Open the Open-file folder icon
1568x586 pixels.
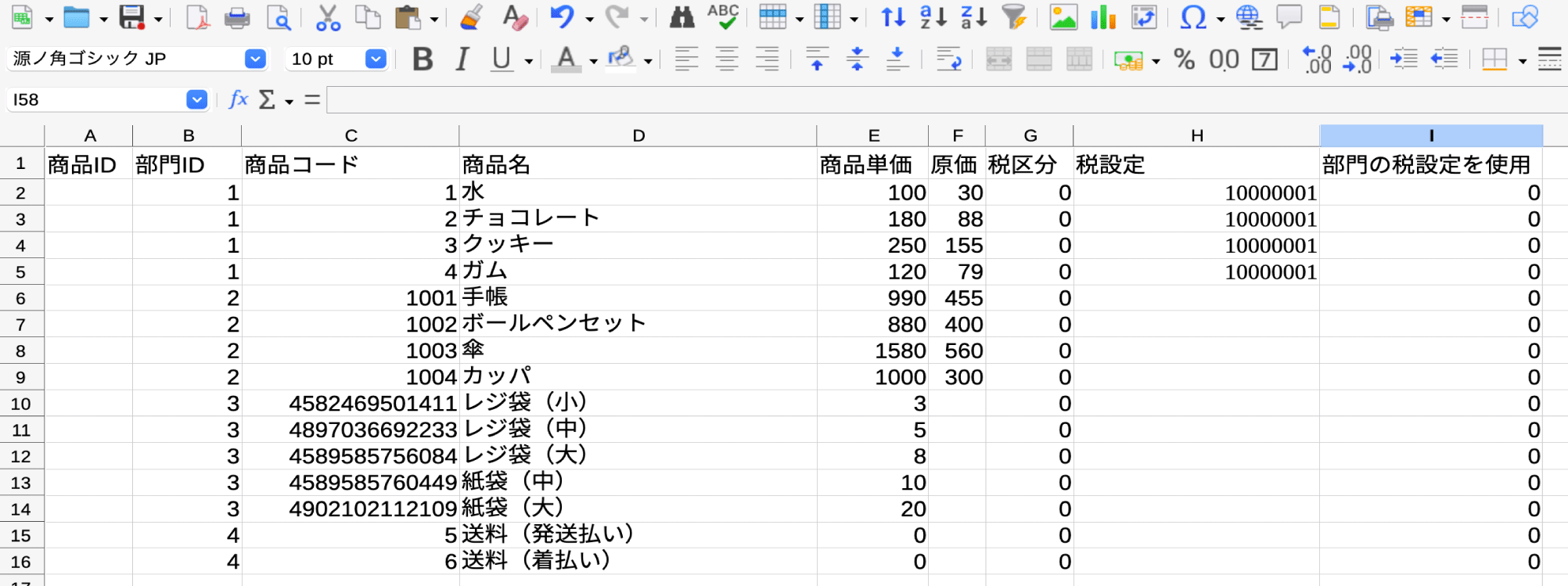[x=76, y=17]
